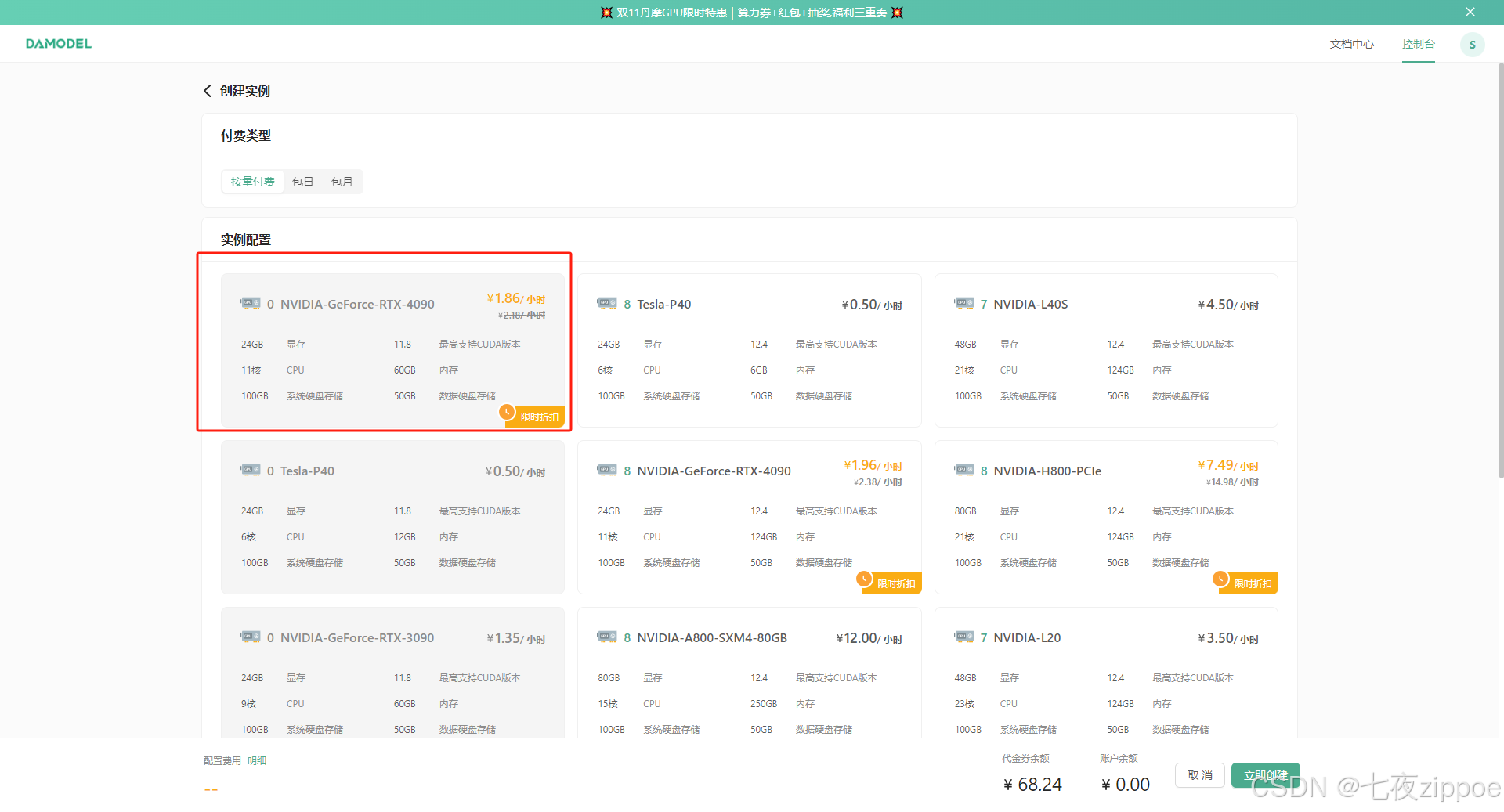
Task: Click GPU icon of the 0 Tesla-P40 card
Action: click(251, 470)
